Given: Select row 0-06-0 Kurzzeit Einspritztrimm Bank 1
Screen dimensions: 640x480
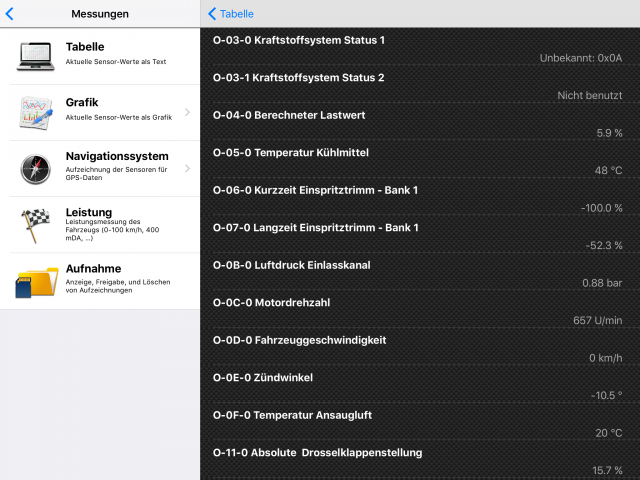Looking at the screenshot, I should pos(420,197).
